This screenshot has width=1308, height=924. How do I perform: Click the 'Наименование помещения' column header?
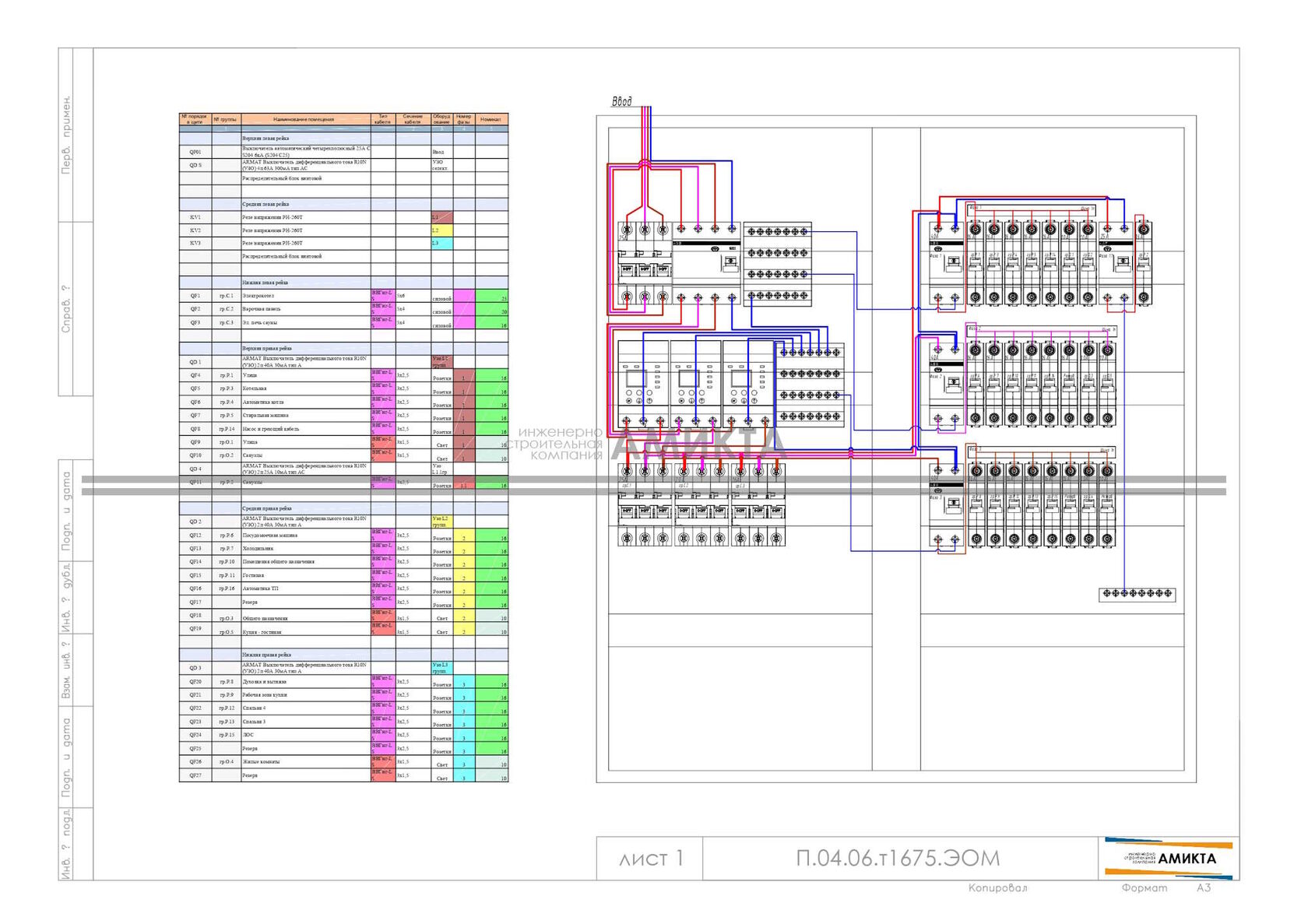click(x=305, y=119)
